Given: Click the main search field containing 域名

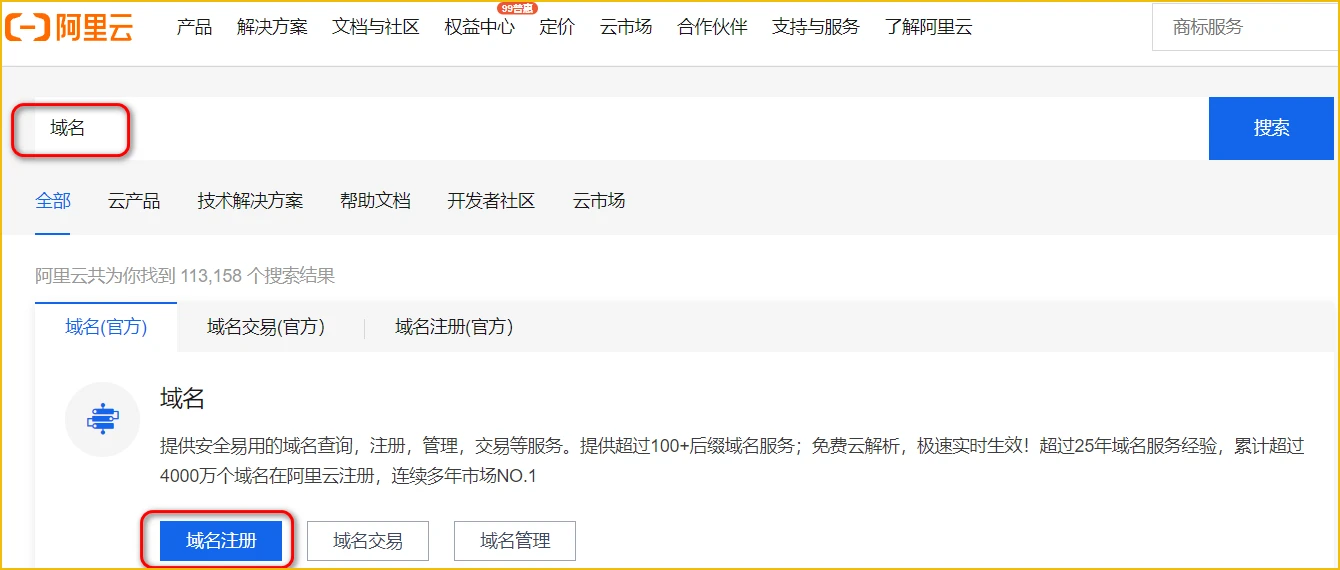Looking at the screenshot, I should pyautogui.click(x=620, y=128).
